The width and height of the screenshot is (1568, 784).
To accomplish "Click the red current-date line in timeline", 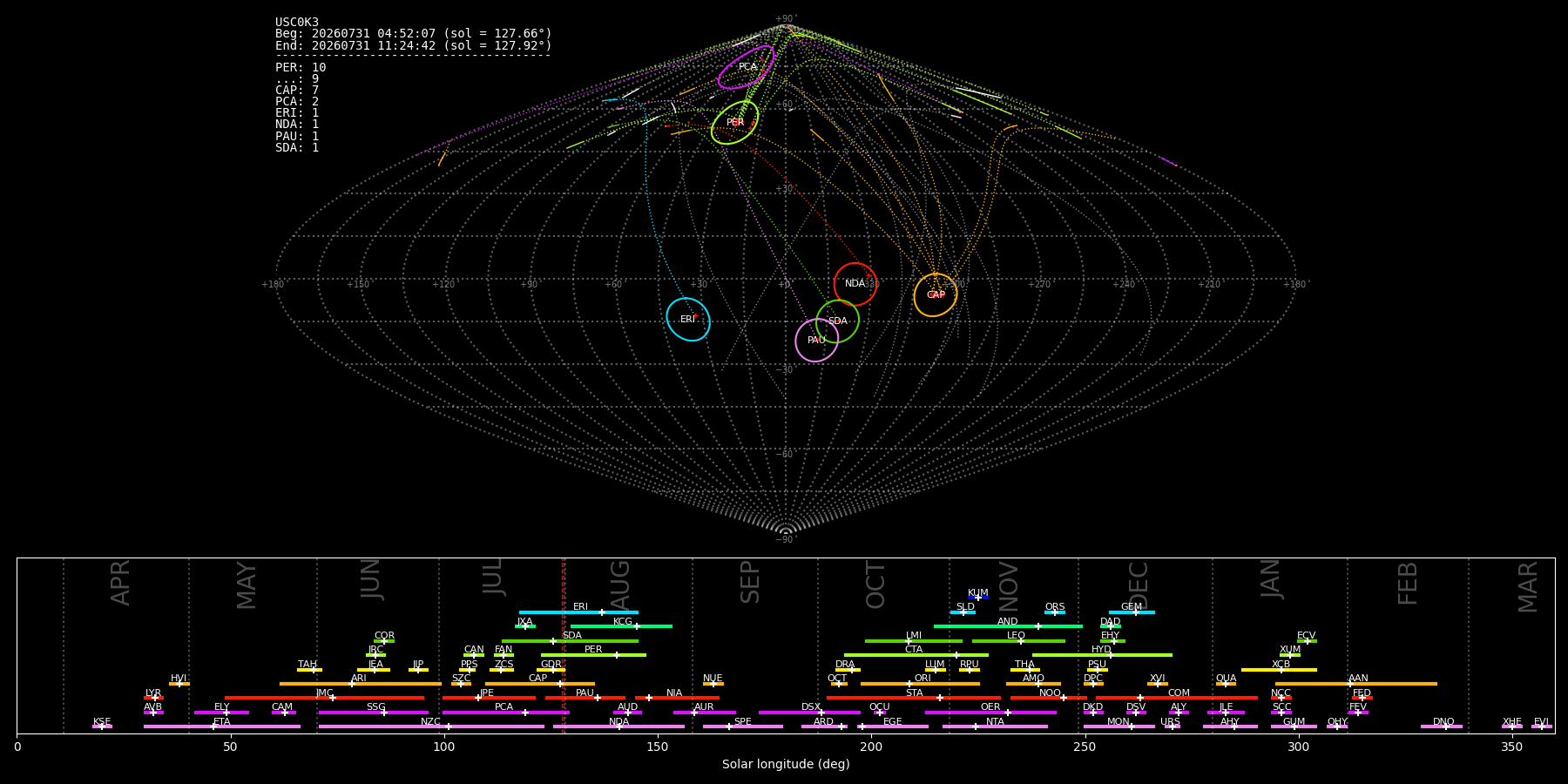I will tap(564, 645).
